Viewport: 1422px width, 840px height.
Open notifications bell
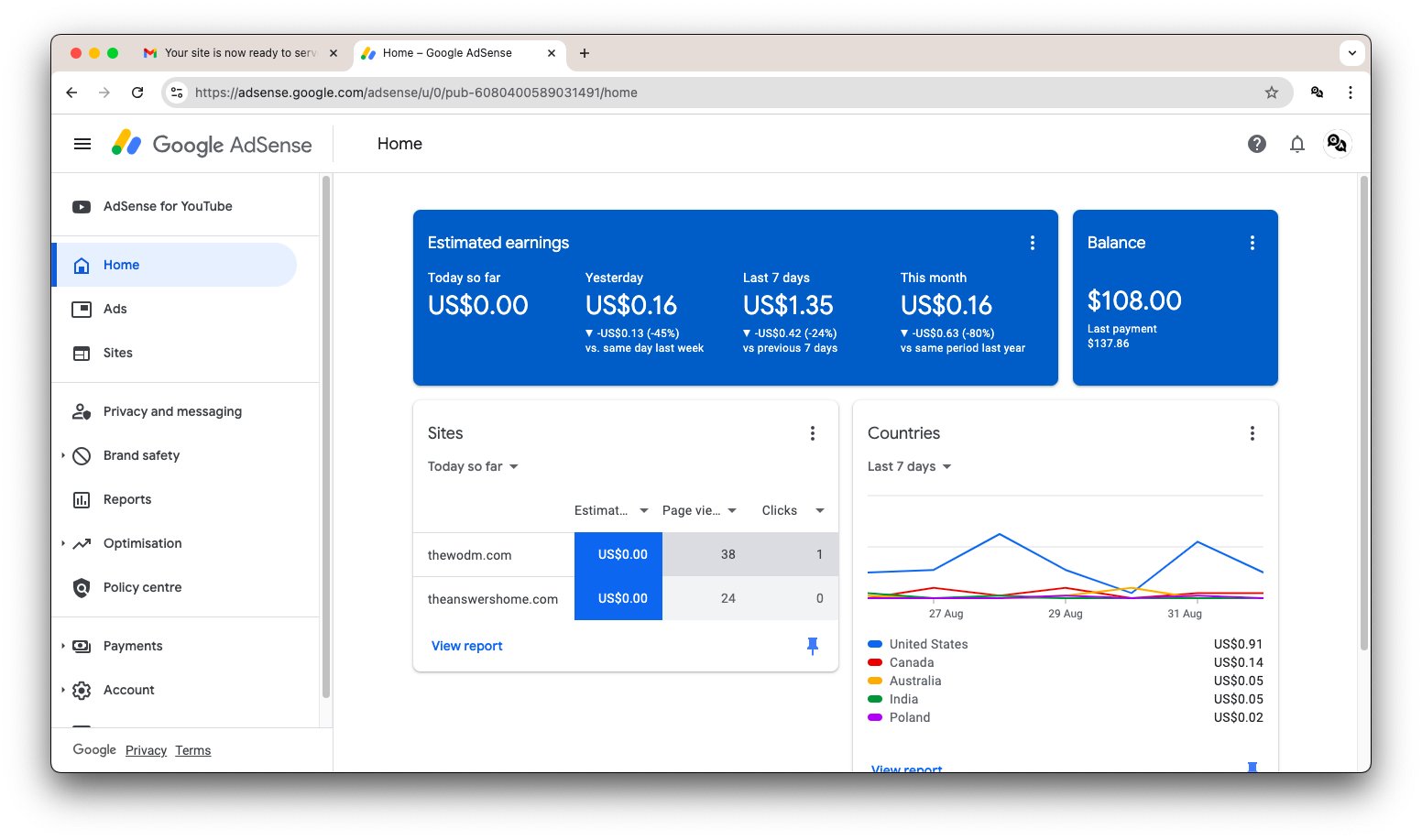pyautogui.click(x=1297, y=144)
